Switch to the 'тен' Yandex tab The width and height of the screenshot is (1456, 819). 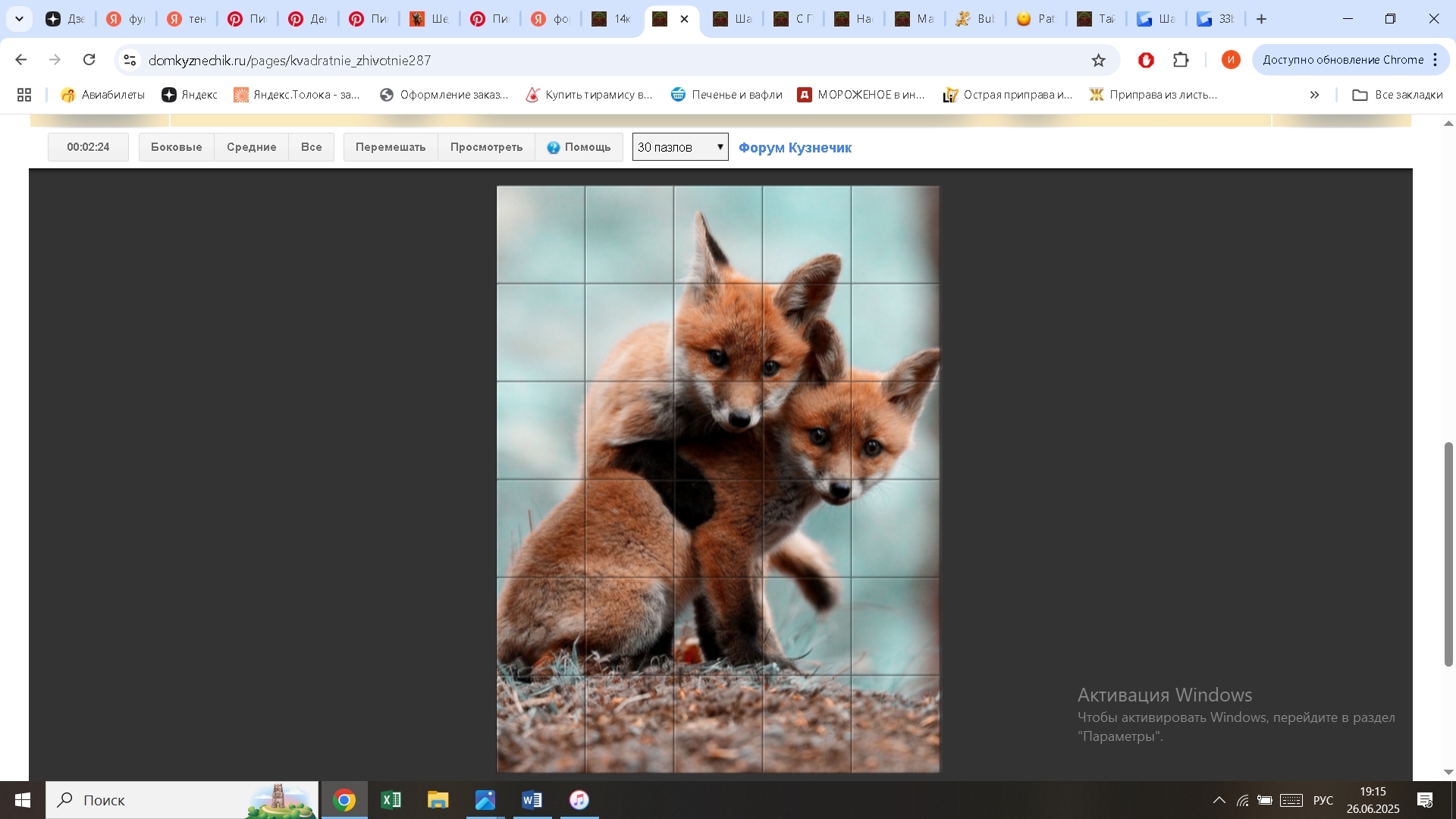point(187,19)
